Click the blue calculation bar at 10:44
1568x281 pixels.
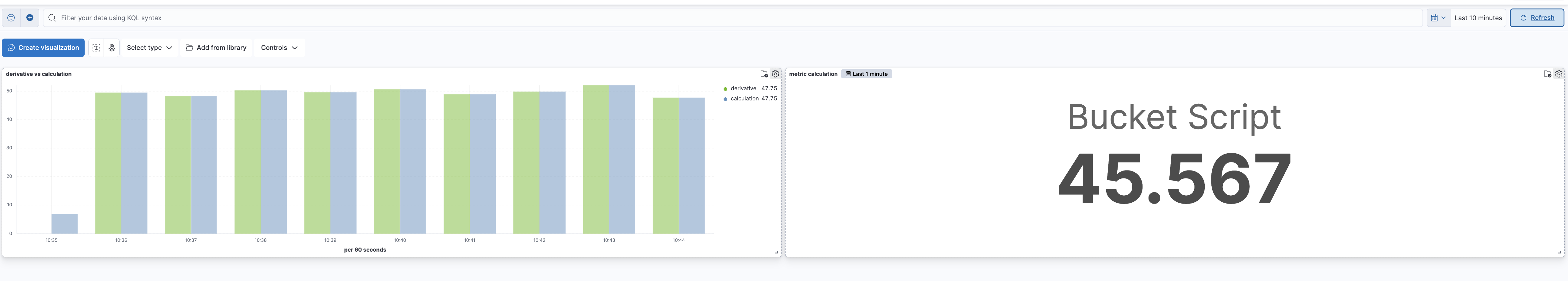692,165
